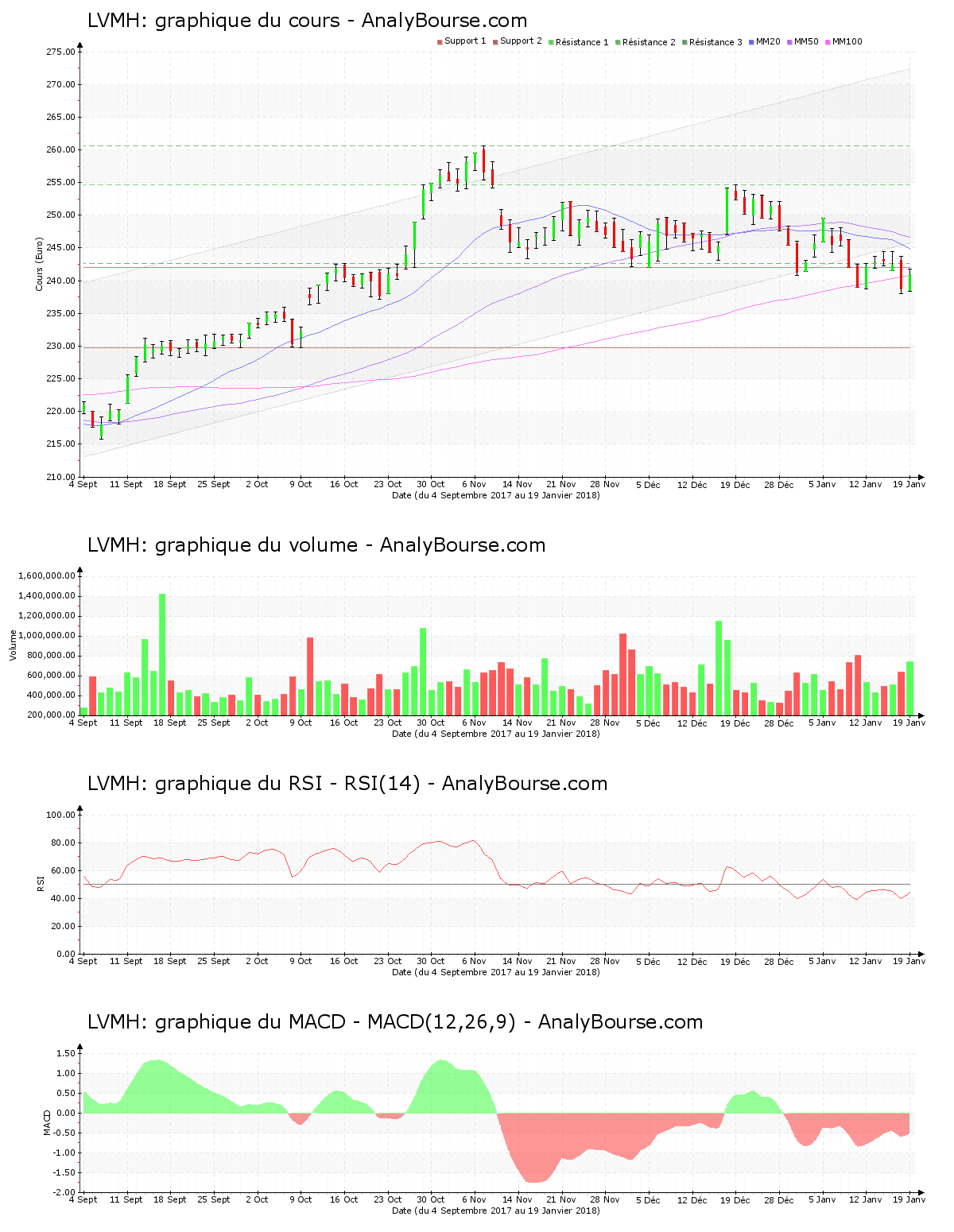Click the 'Cours (Euro)' axis label

[39, 264]
